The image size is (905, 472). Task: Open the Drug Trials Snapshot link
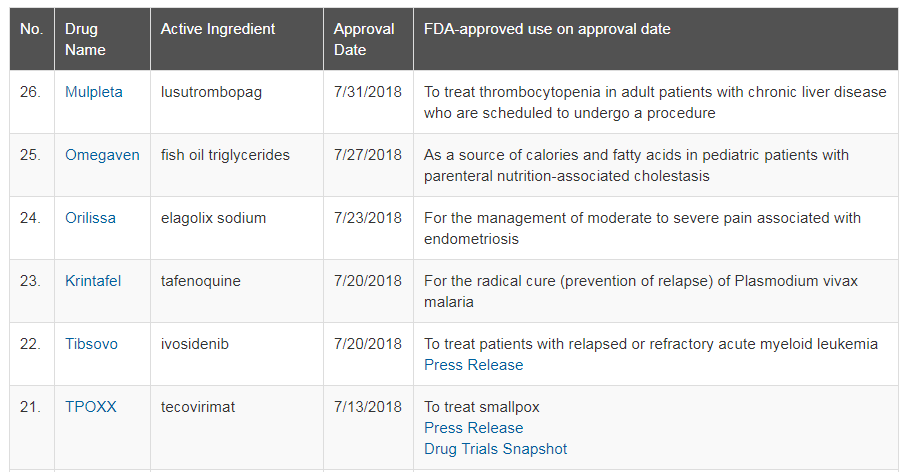pyautogui.click(x=495, y=448)
